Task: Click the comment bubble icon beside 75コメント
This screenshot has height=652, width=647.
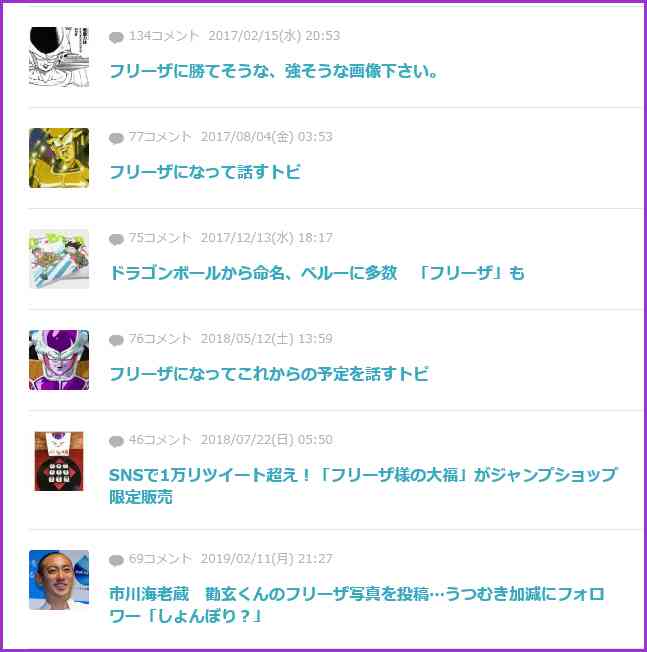Action: pos(116,239)
